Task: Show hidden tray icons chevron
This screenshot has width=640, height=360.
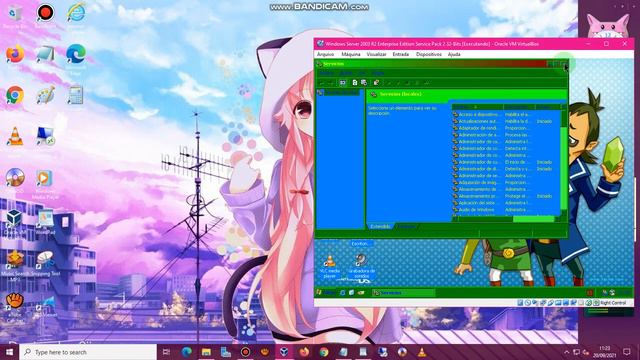Action: (x=567, y=352)
